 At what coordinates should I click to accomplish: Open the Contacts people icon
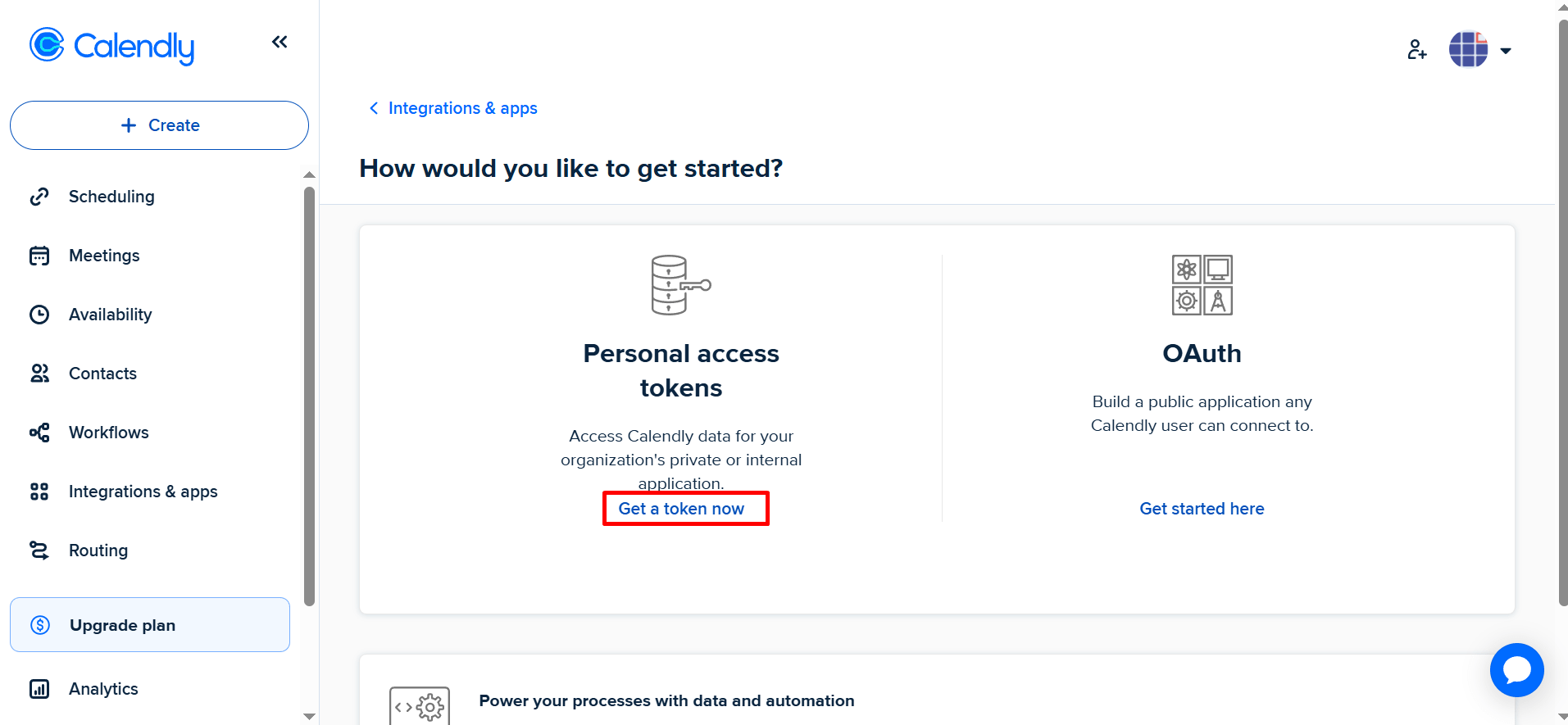[39, 374]
